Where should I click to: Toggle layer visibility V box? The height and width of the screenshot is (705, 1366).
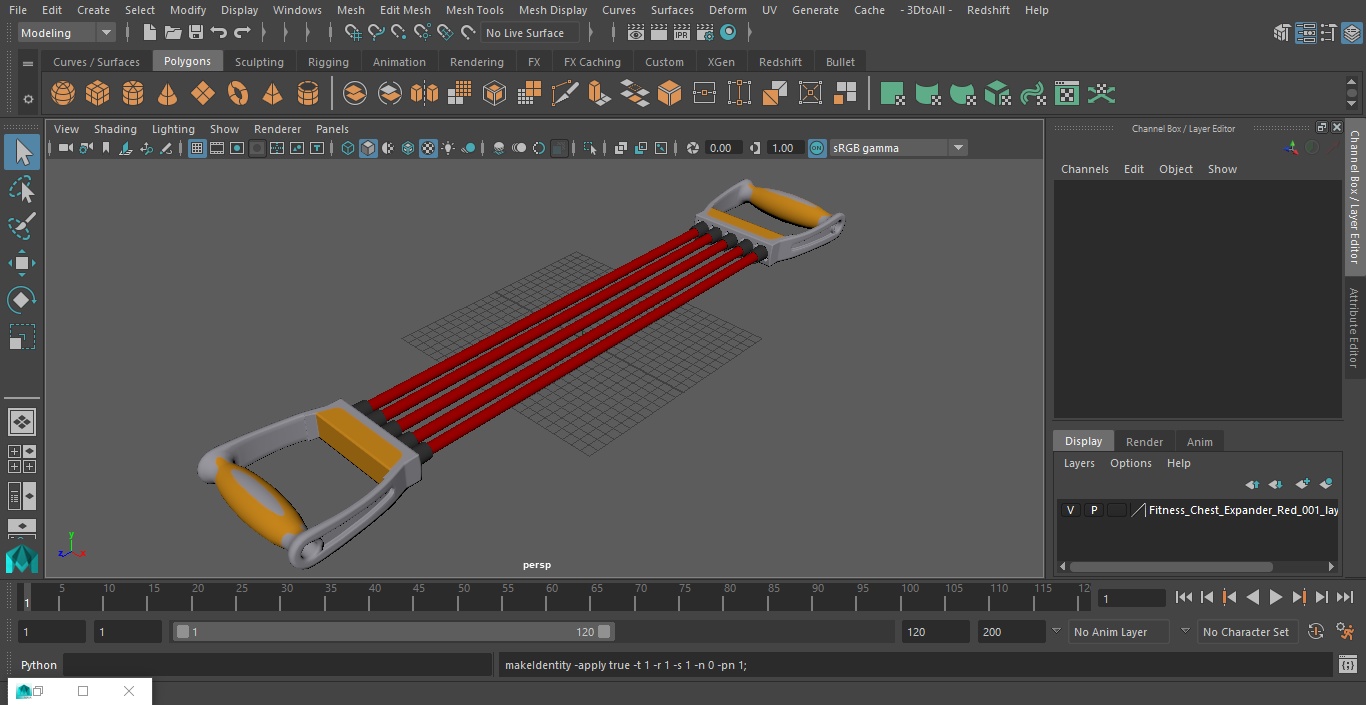tap(1070, 510)
